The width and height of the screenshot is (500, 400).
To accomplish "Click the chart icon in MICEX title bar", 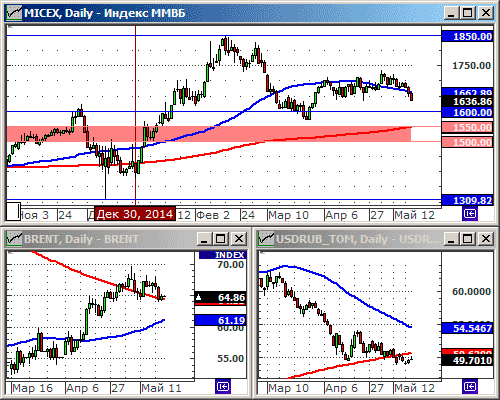I will click(14, 13).
